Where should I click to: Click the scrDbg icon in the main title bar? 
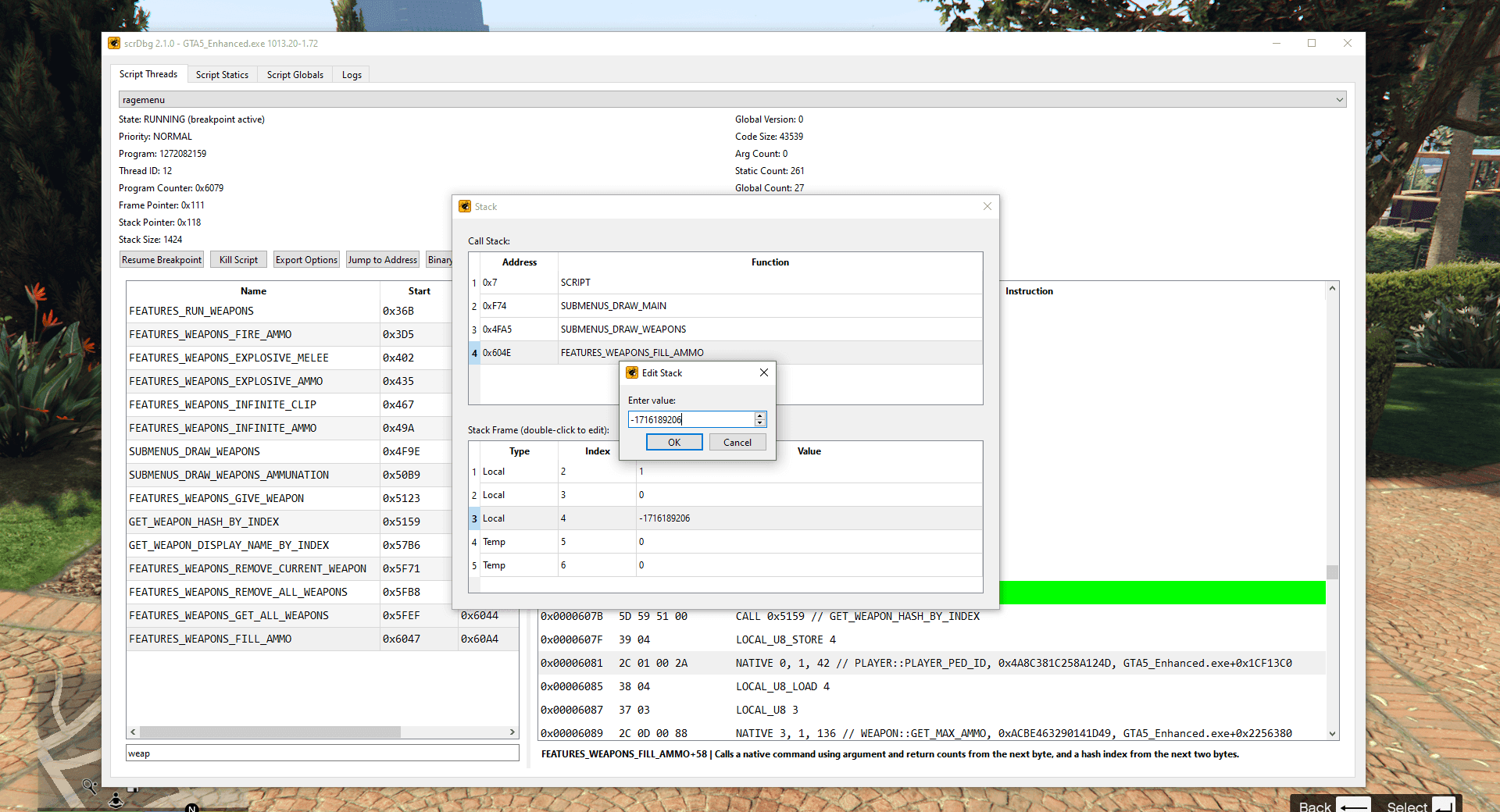tap(114, 44)
